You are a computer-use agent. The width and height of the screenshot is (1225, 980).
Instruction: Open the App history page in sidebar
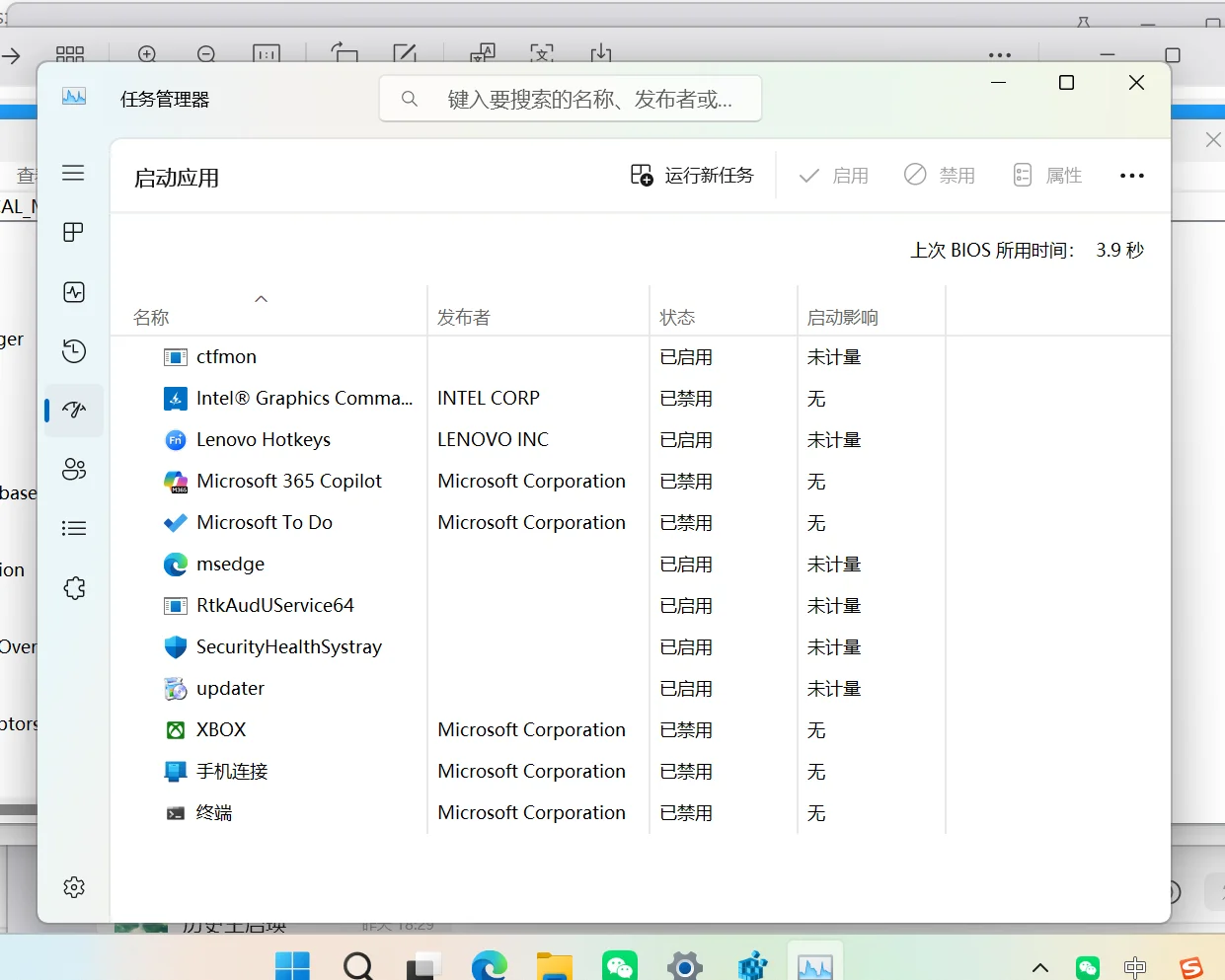(74, 351)
